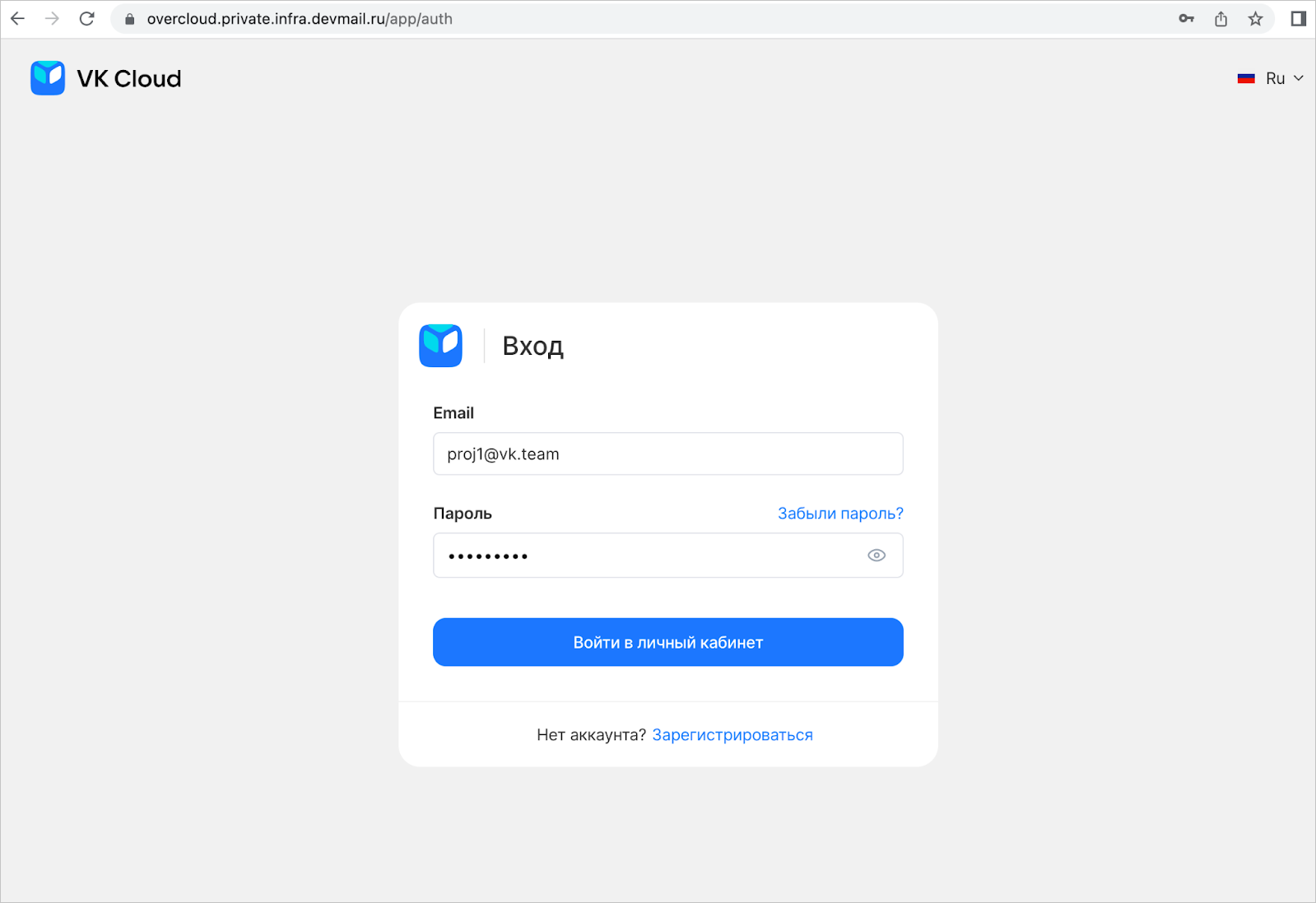Bookmark this page with the star icon

(1255, 19)
